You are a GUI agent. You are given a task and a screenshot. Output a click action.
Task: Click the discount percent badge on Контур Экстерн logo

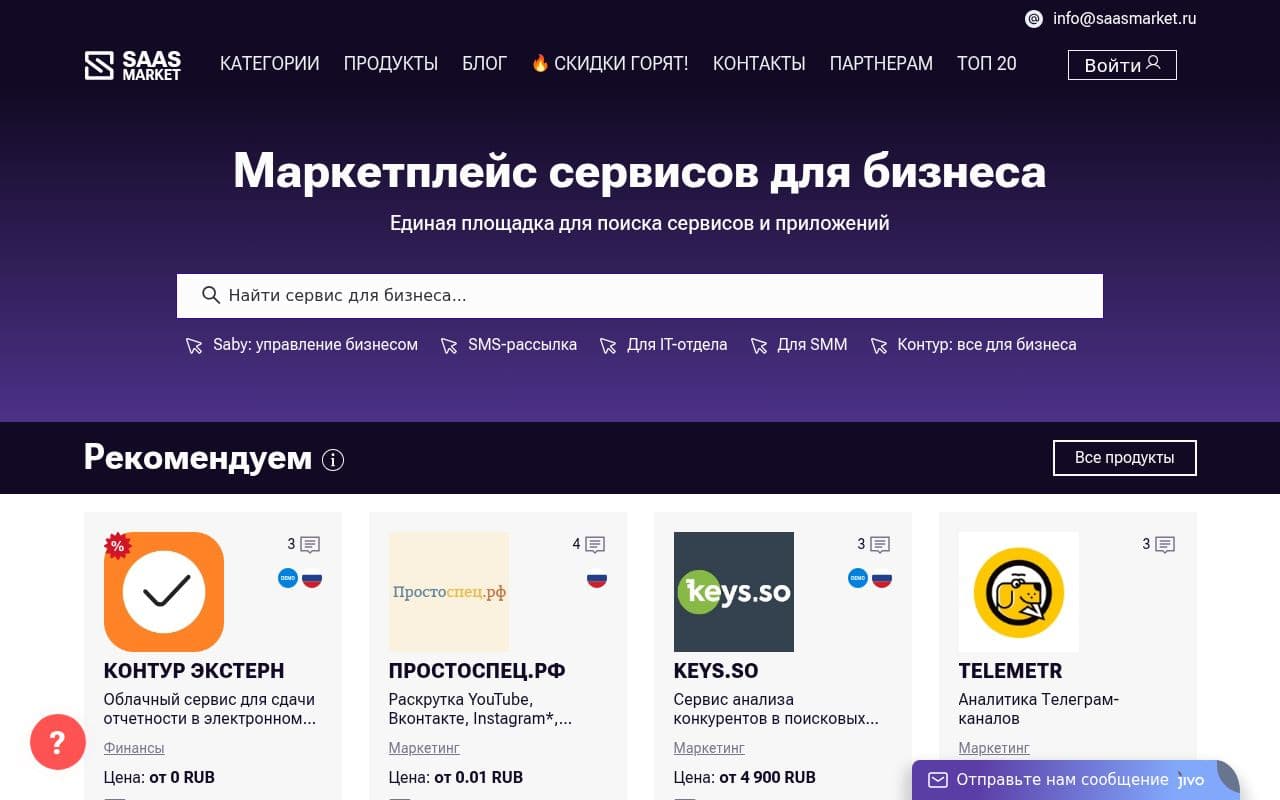pos(116,546)
